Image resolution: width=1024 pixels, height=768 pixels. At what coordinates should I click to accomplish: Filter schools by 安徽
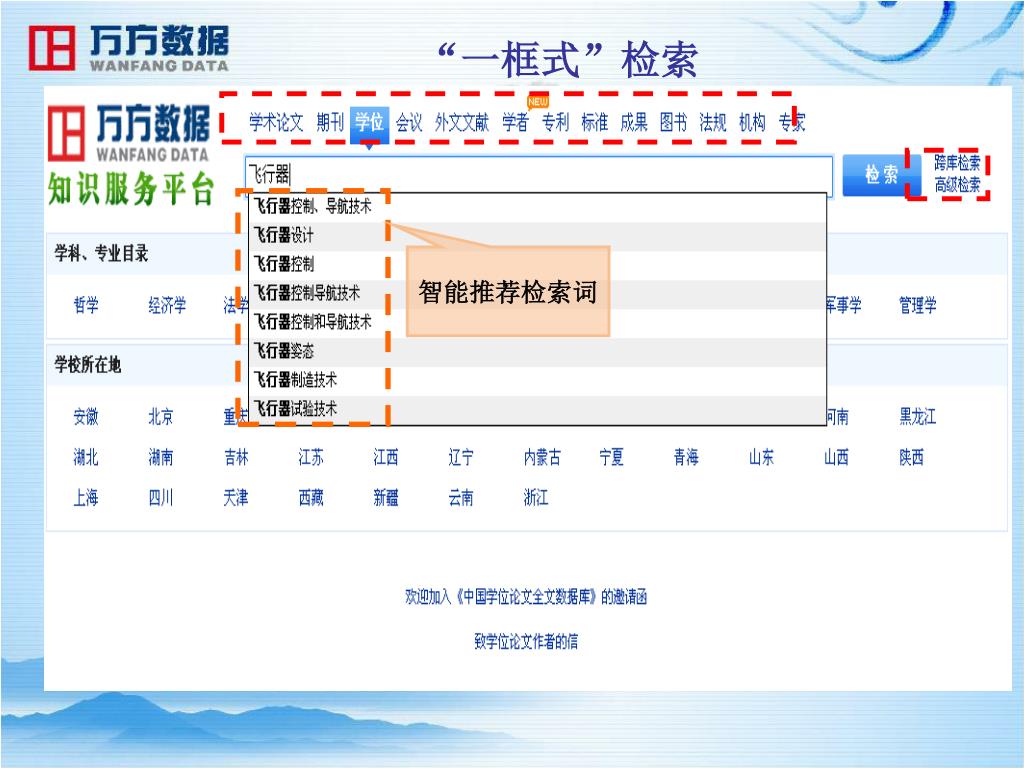point(86,417)
